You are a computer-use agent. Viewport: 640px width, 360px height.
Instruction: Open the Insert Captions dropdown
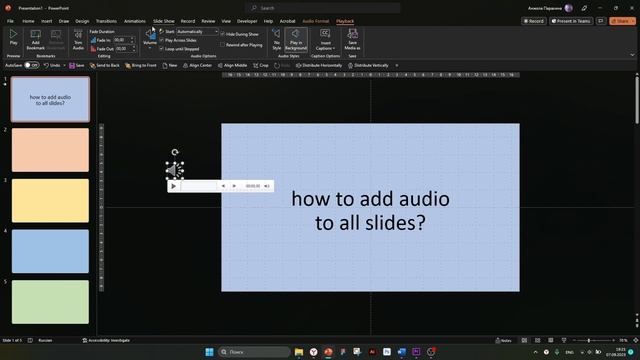point(325,40)
